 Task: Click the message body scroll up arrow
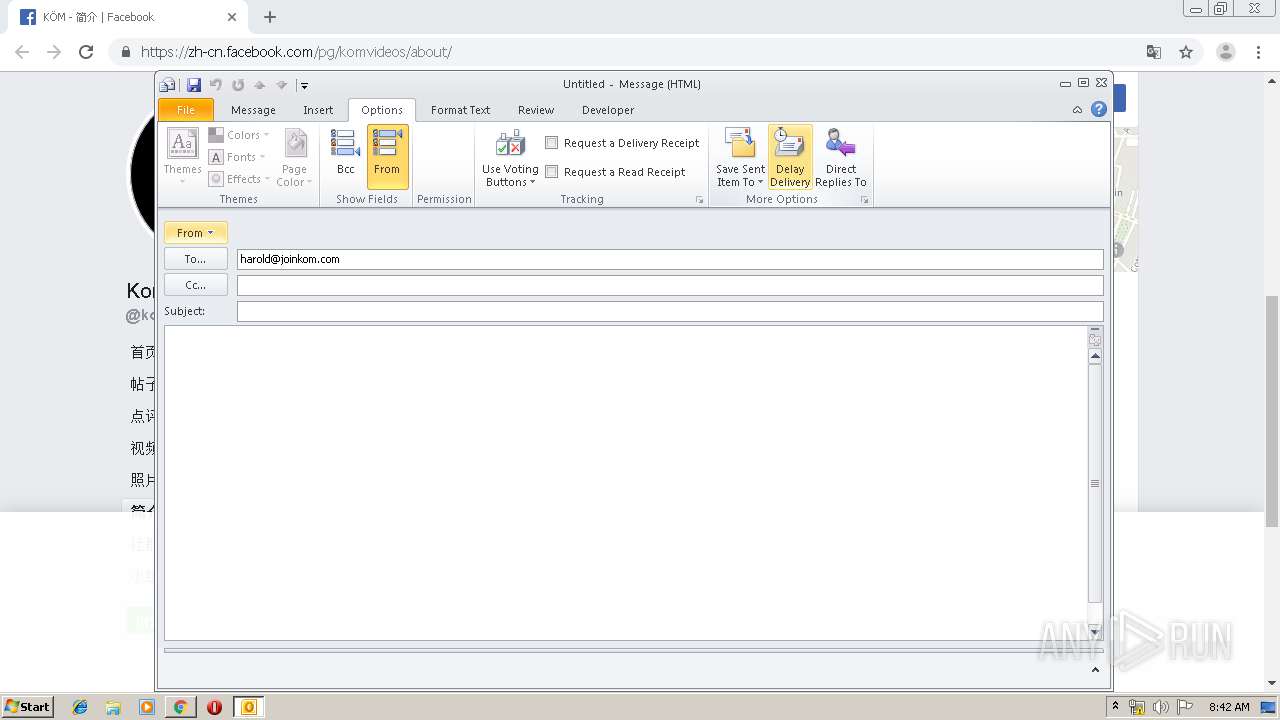tap(1095, 356)
